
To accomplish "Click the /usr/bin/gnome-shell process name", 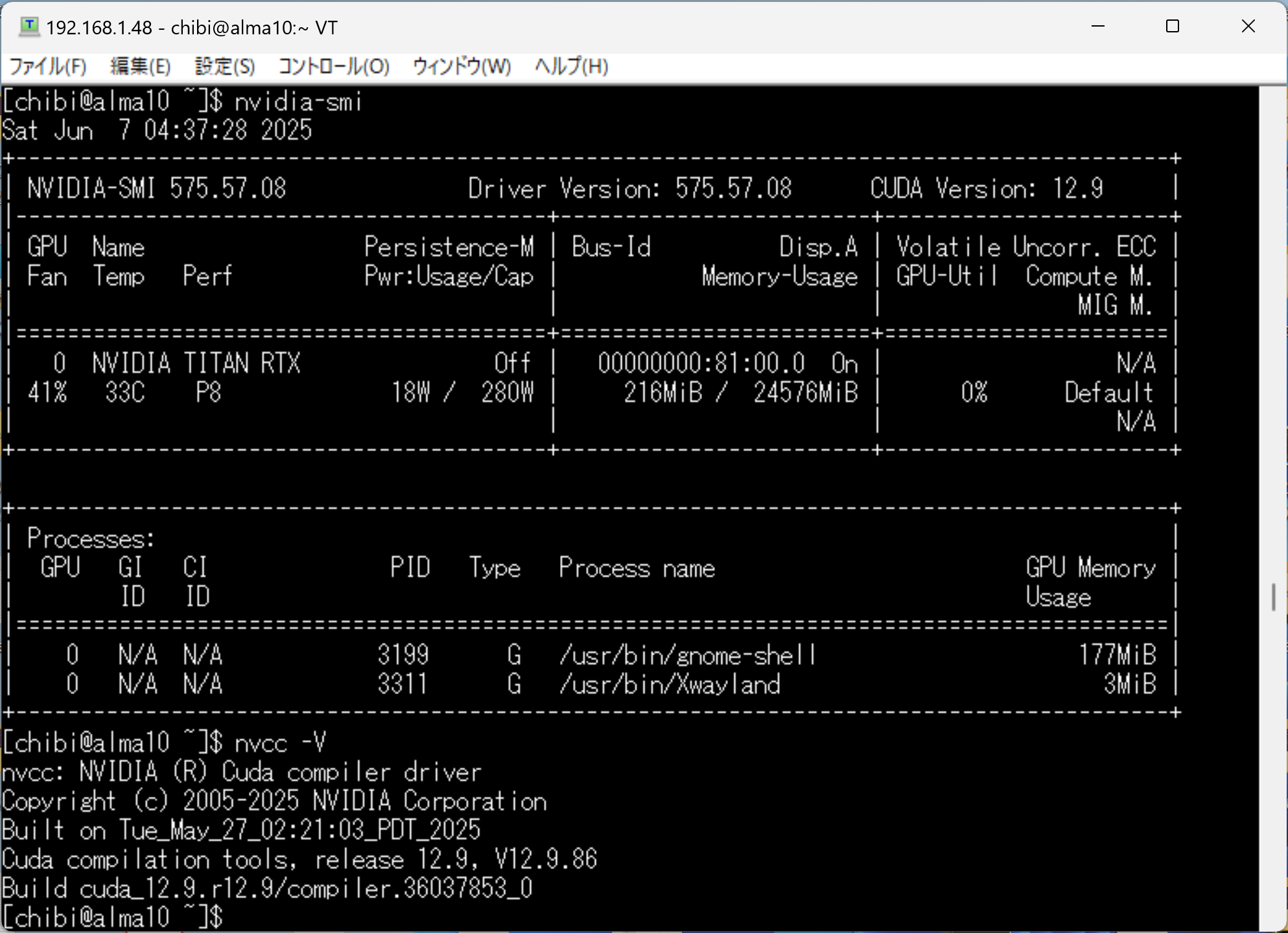I will pyautogui.click(x=687, y=656).
